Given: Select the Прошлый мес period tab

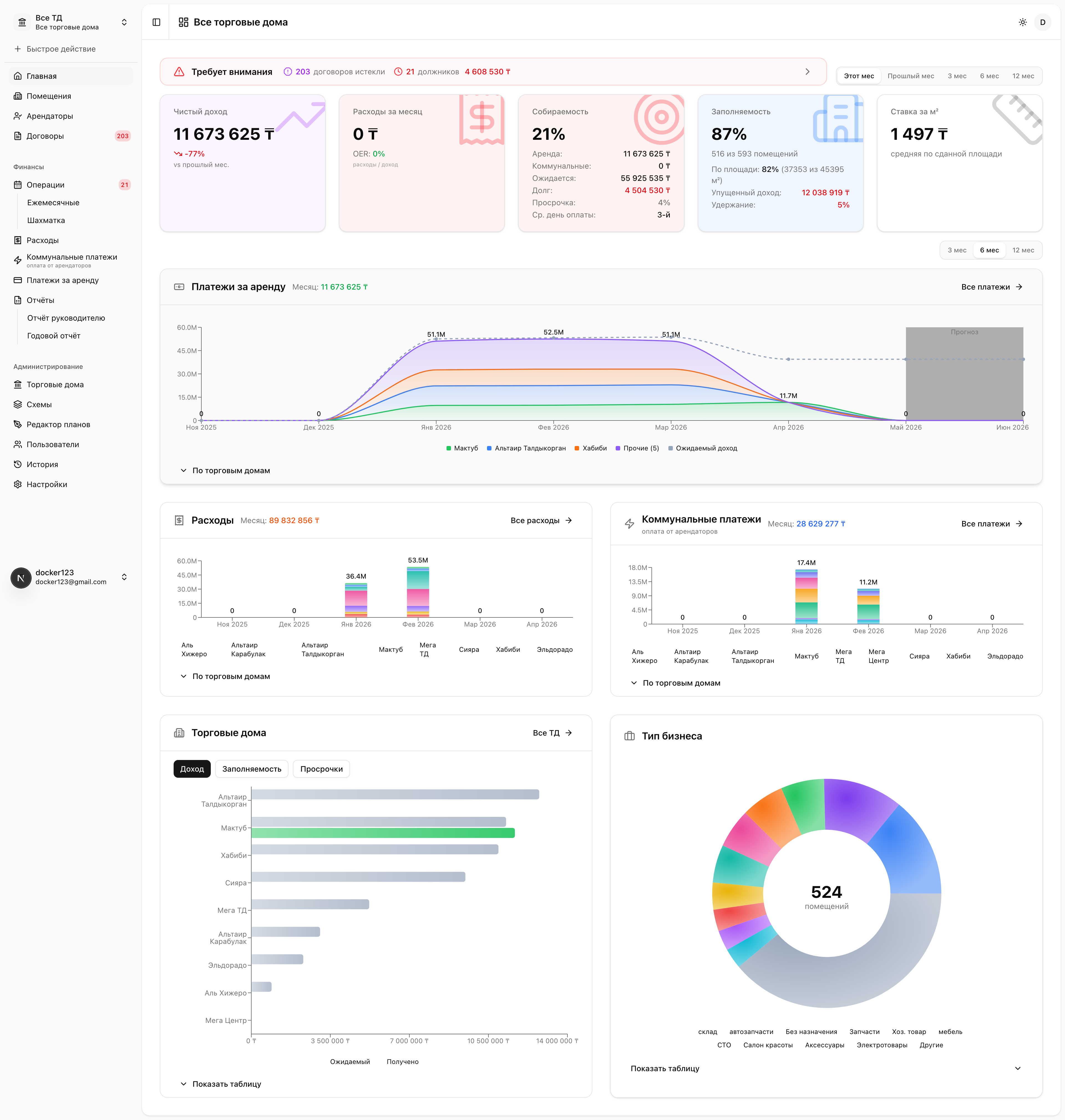Looking at the screenshot, I should (911, 76).
